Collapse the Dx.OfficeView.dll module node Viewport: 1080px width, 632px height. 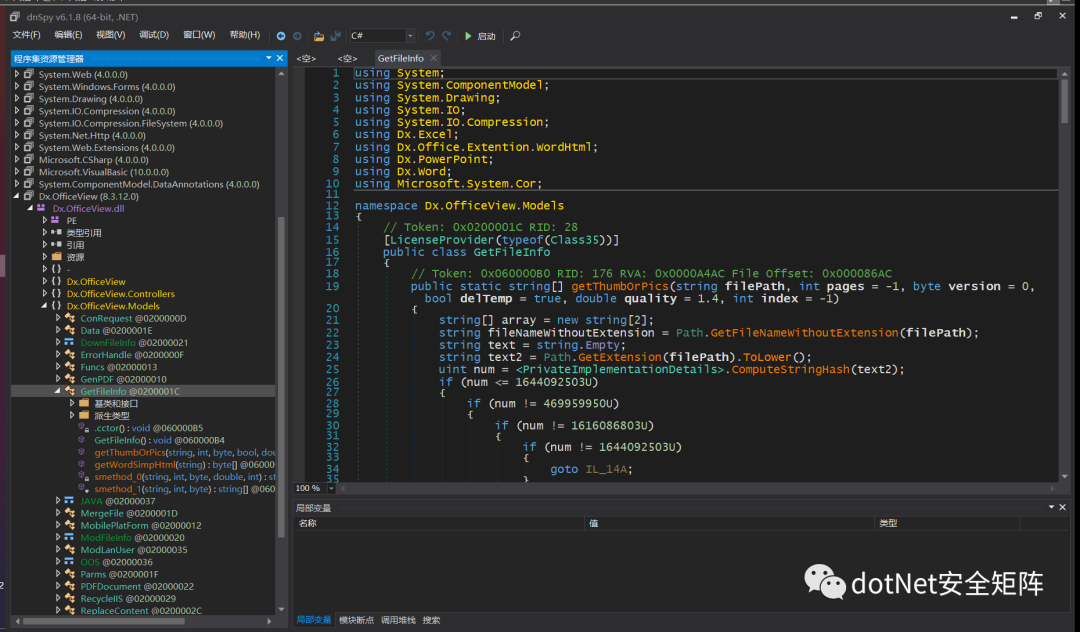tap(30, 208)
